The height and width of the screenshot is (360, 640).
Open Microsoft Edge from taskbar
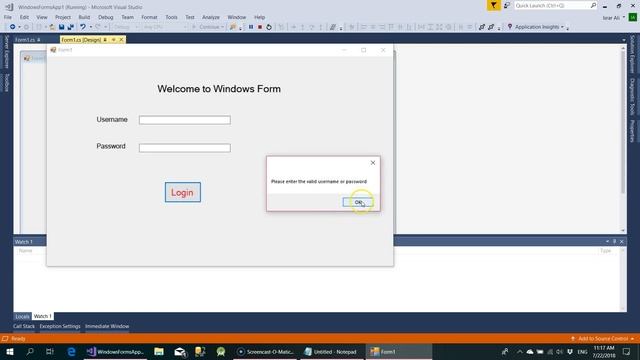71,351
